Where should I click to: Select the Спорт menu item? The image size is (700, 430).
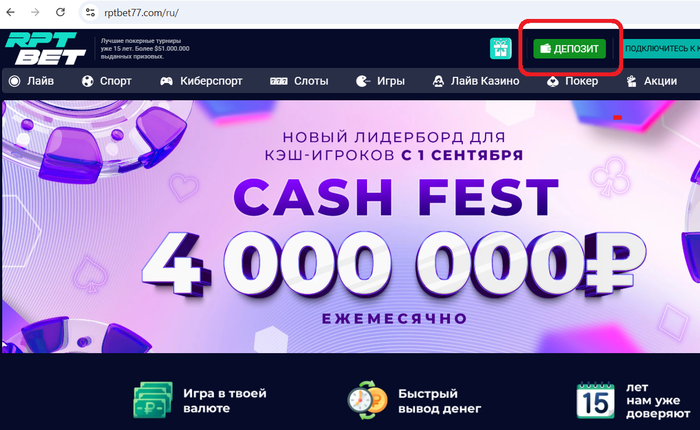coord(106,81)
